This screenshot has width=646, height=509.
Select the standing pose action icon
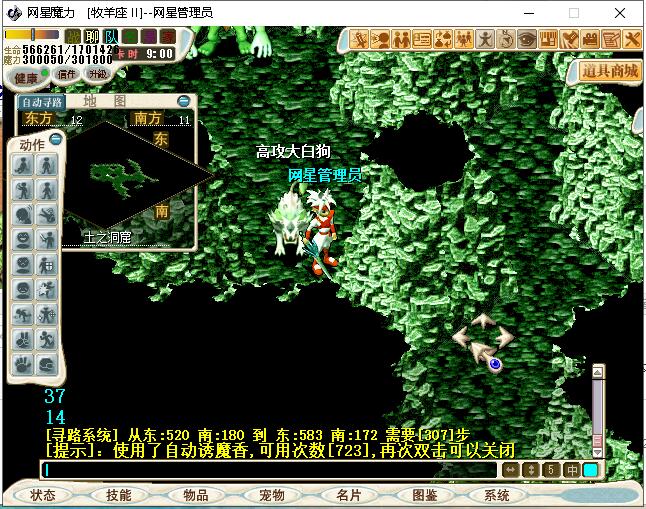coord(47,165)
